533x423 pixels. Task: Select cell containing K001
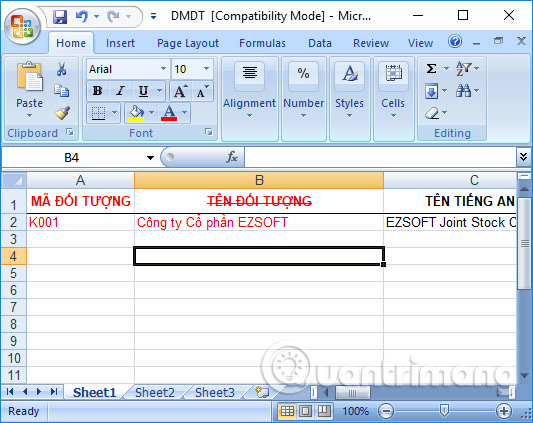(81, 222)
